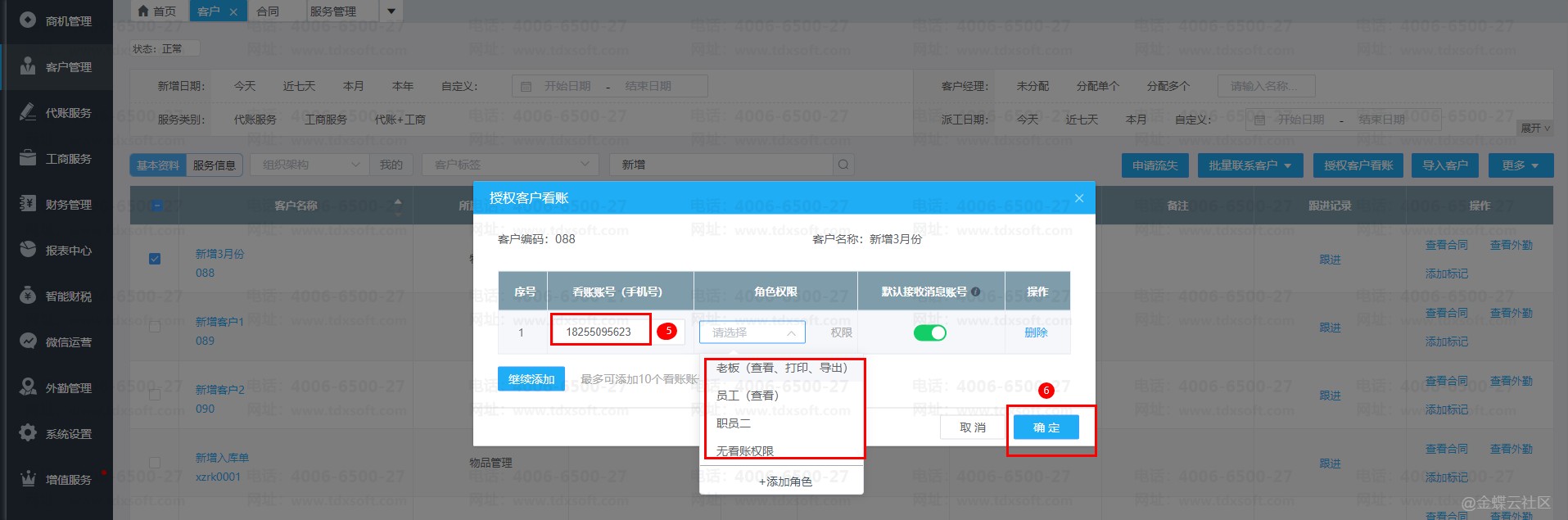This screenshot has width=1568, height=520.
Task: Click the 增值服务 crown icon
Action: click(x=28, y=479)
